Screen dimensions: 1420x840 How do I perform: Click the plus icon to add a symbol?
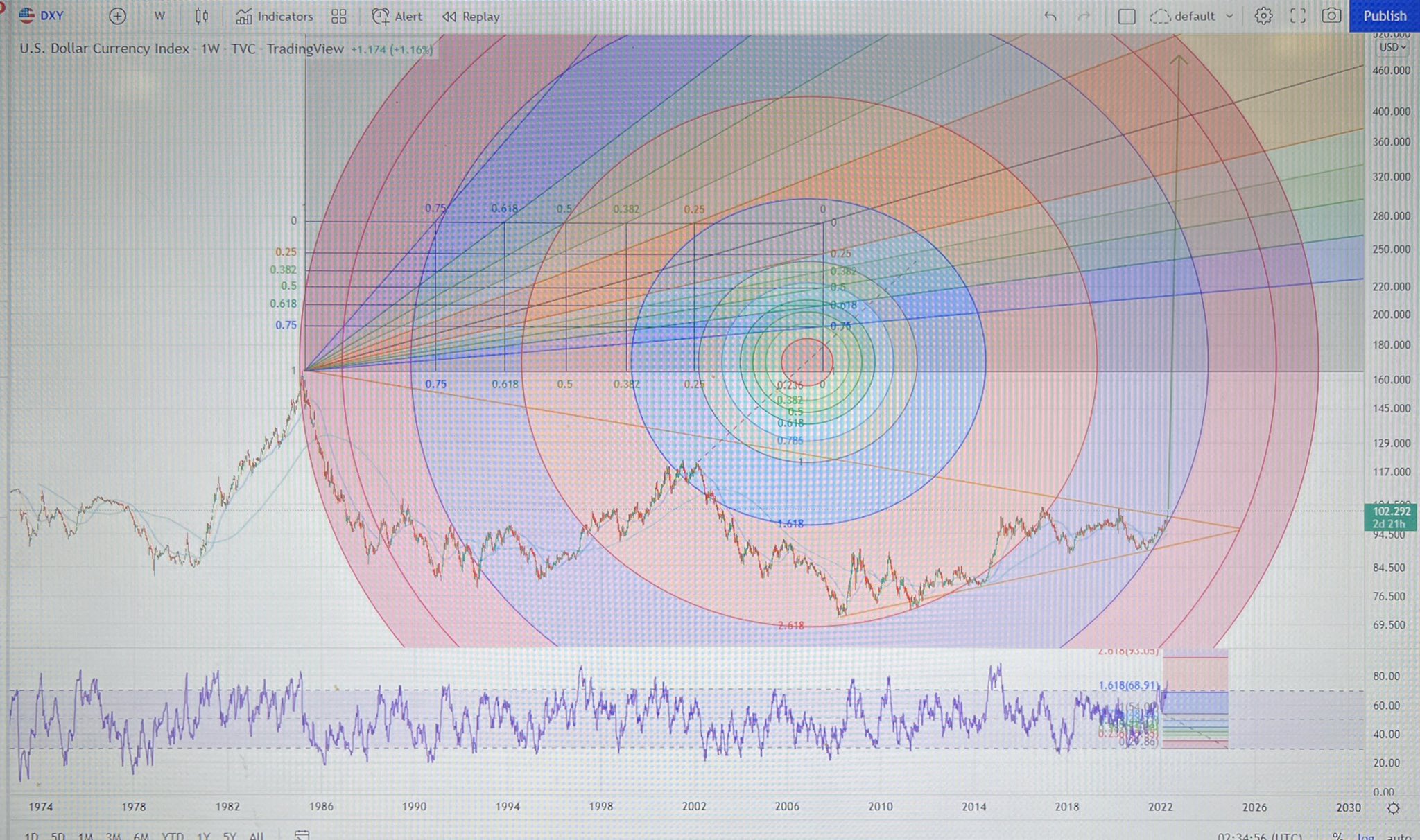[117, 16]
